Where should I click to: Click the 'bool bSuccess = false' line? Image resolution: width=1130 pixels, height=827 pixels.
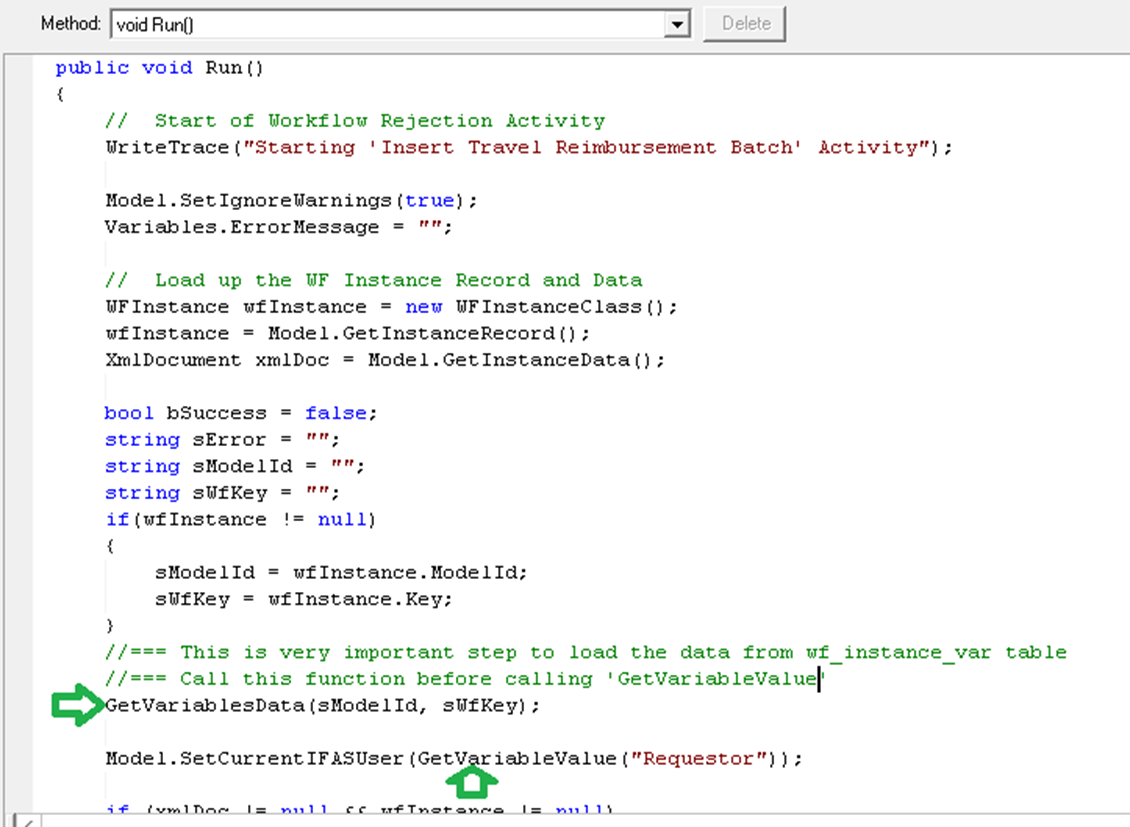point(241,413)
